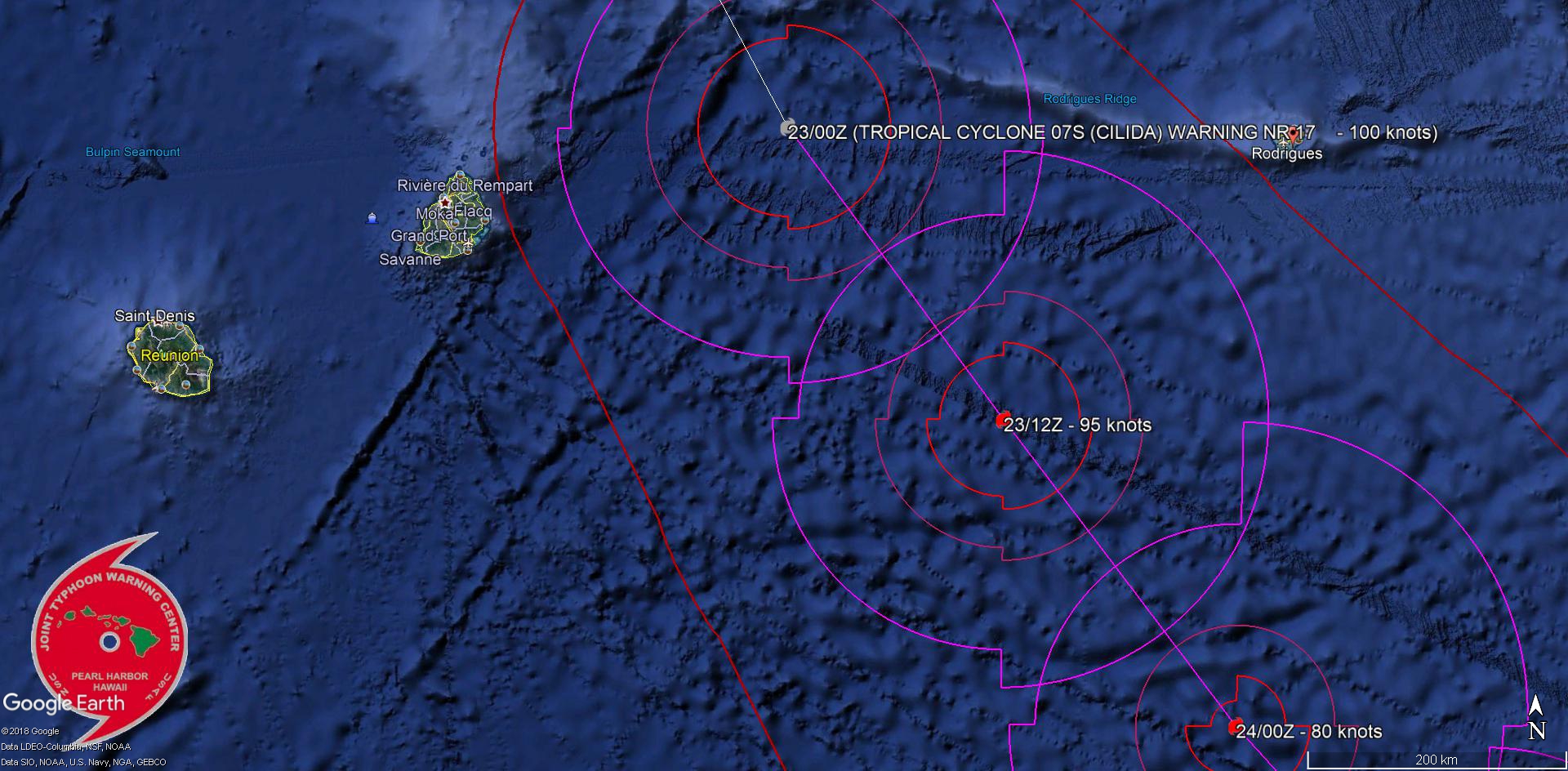The height and width of the screenshot is (771, 1568).
Task: Click the yellow Reunion island label
Action: 169,356
